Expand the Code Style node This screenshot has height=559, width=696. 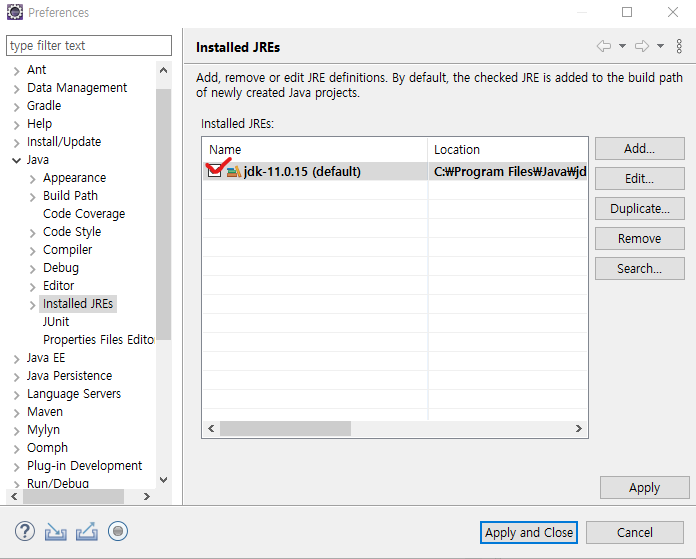pos(32,233)
